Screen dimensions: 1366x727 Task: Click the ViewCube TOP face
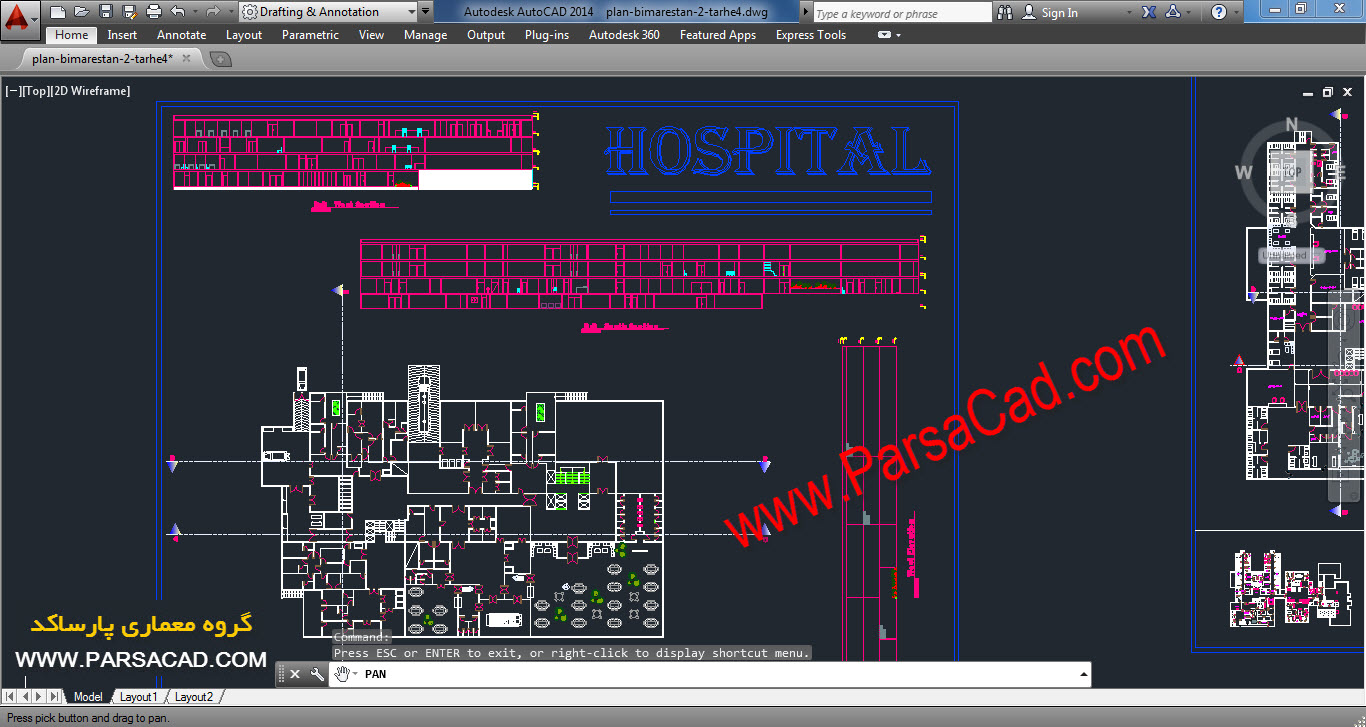tap(1292, 171)
